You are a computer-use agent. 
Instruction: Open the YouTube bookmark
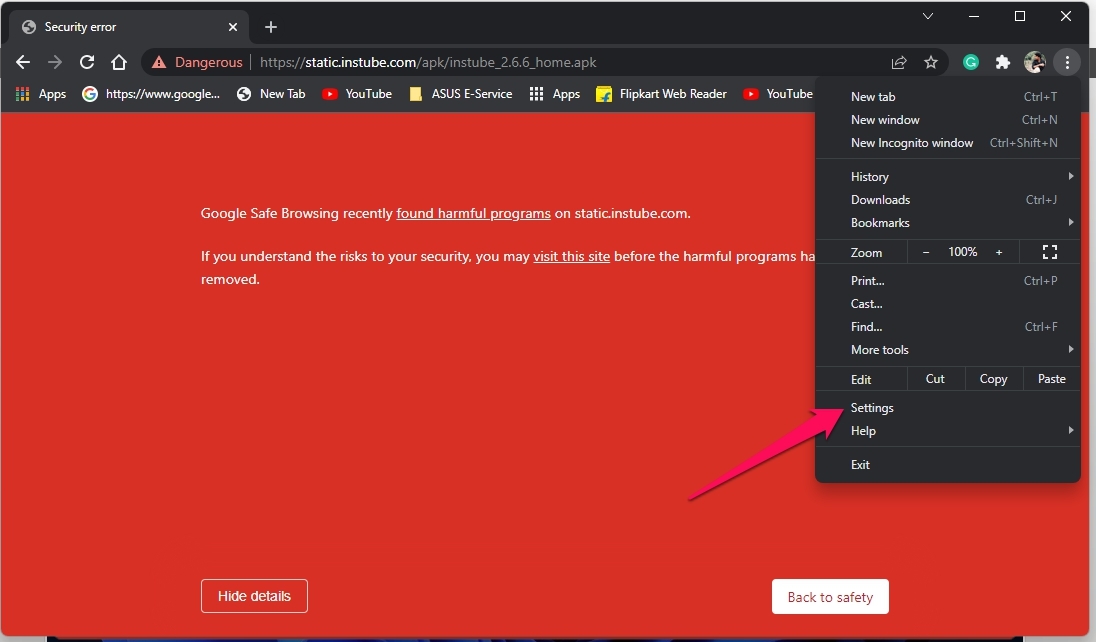pyautogui.click(x=357, y=94)
